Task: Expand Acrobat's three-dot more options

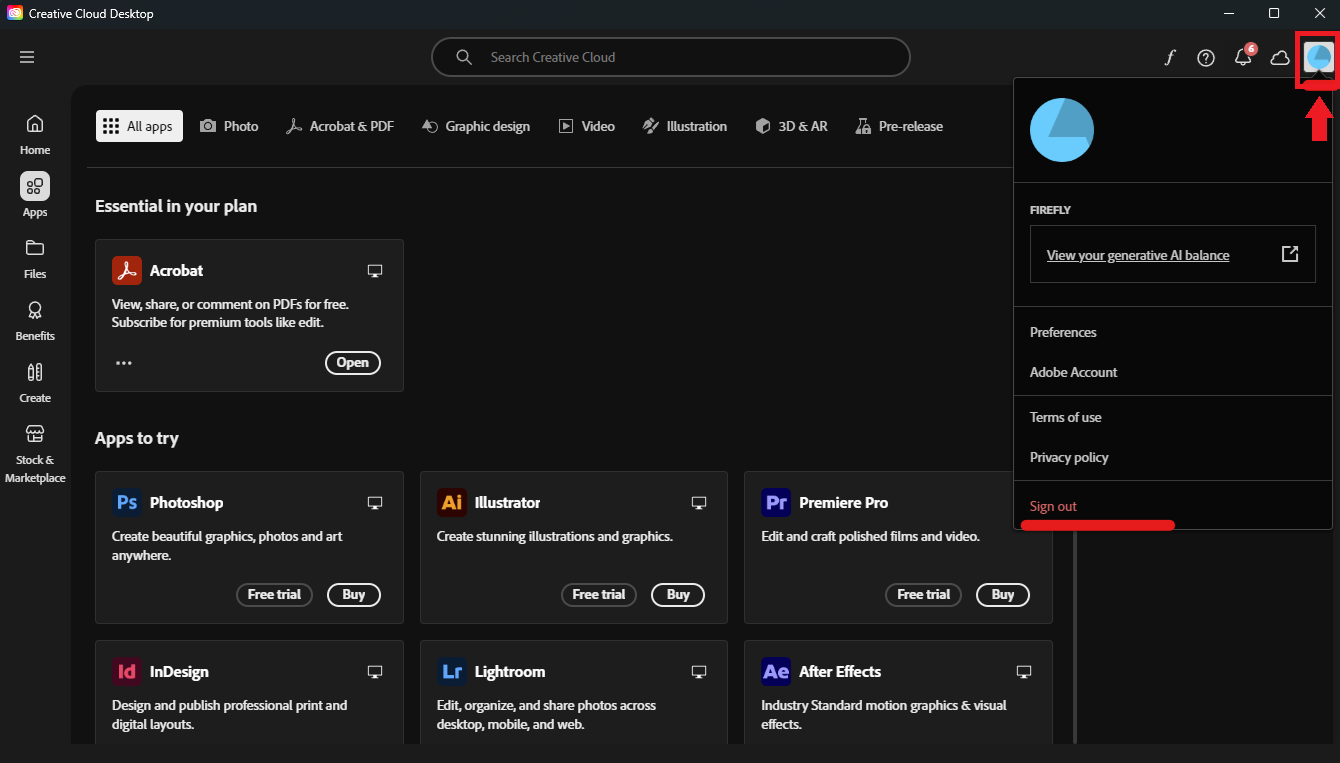Action: point(124,363)
